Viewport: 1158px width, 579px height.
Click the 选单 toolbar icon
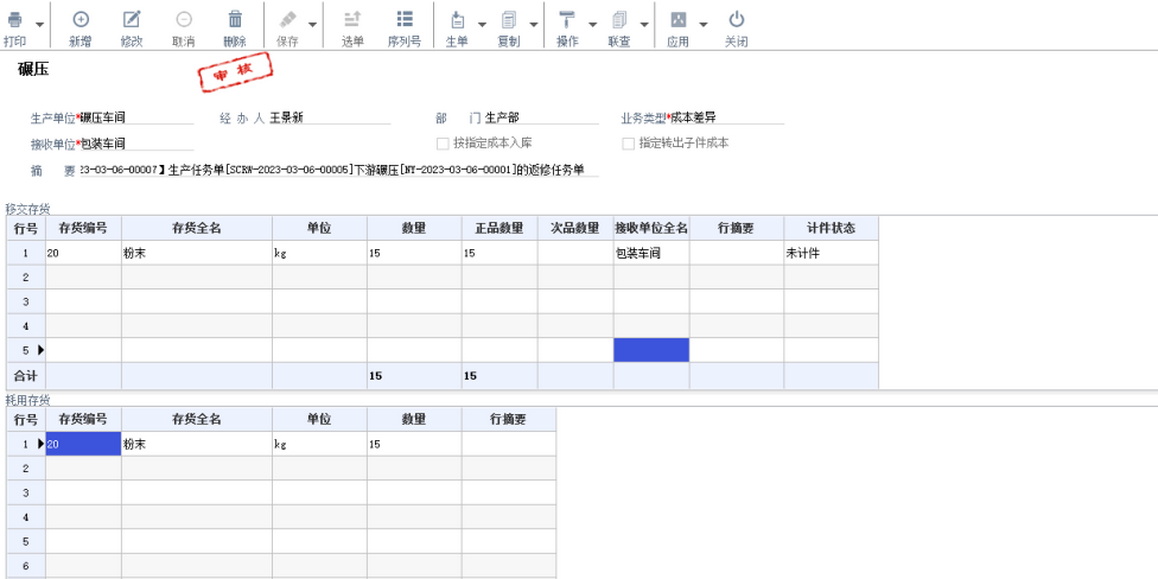pos(352,20)
